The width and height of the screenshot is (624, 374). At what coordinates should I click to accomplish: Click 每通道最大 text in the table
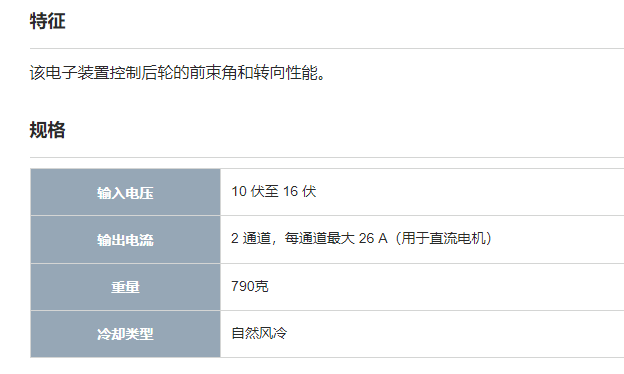pos(320,238)
